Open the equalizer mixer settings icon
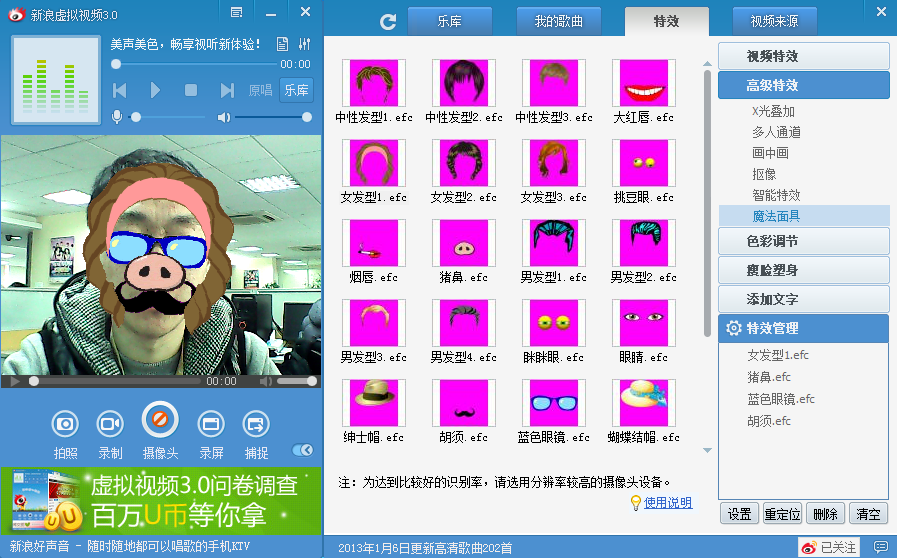The height and width of the screenshot is (558, 897). pyautogui.click(x=304, y=45)
